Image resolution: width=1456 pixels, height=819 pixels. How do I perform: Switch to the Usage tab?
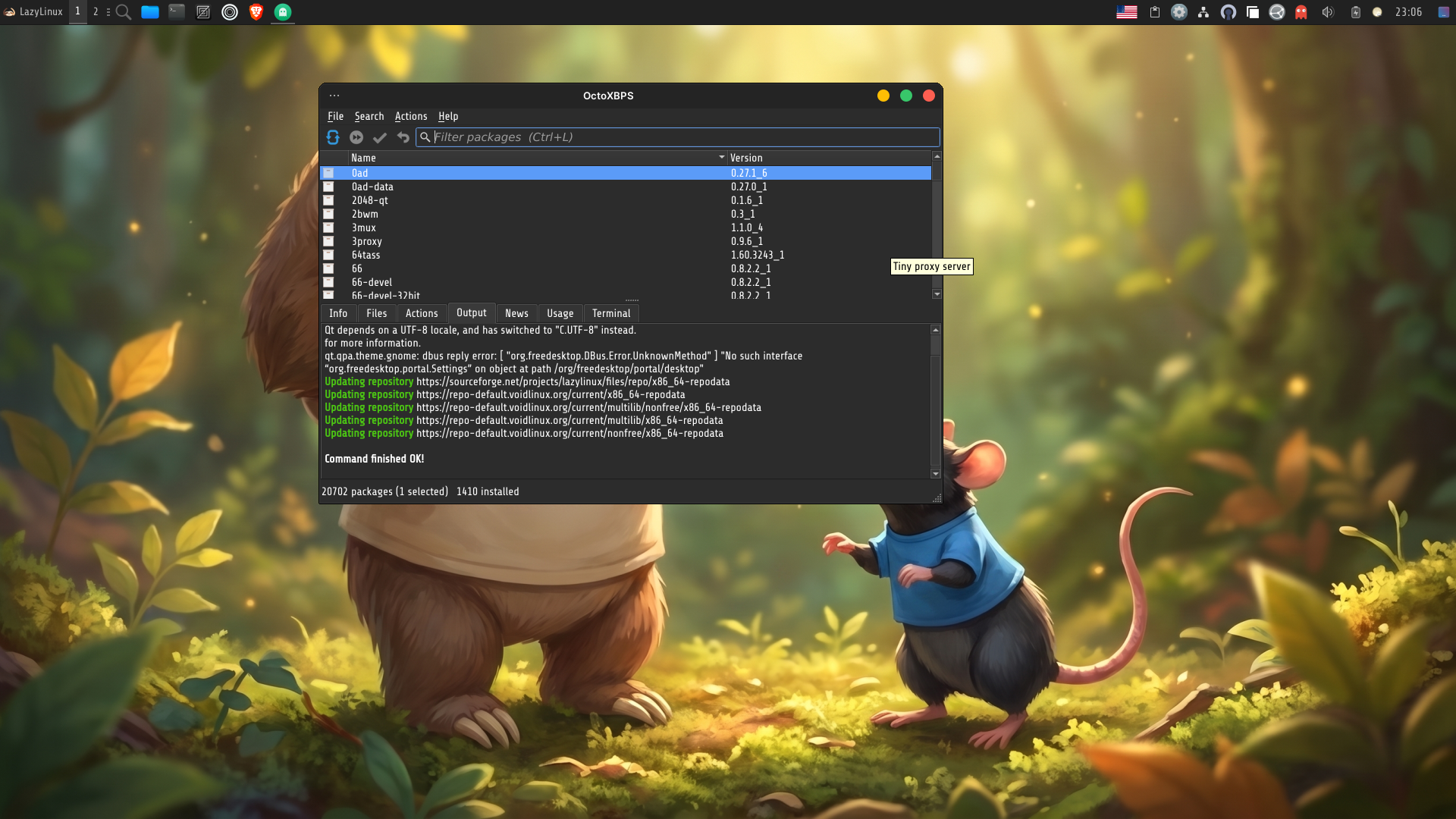coord(560,313)
